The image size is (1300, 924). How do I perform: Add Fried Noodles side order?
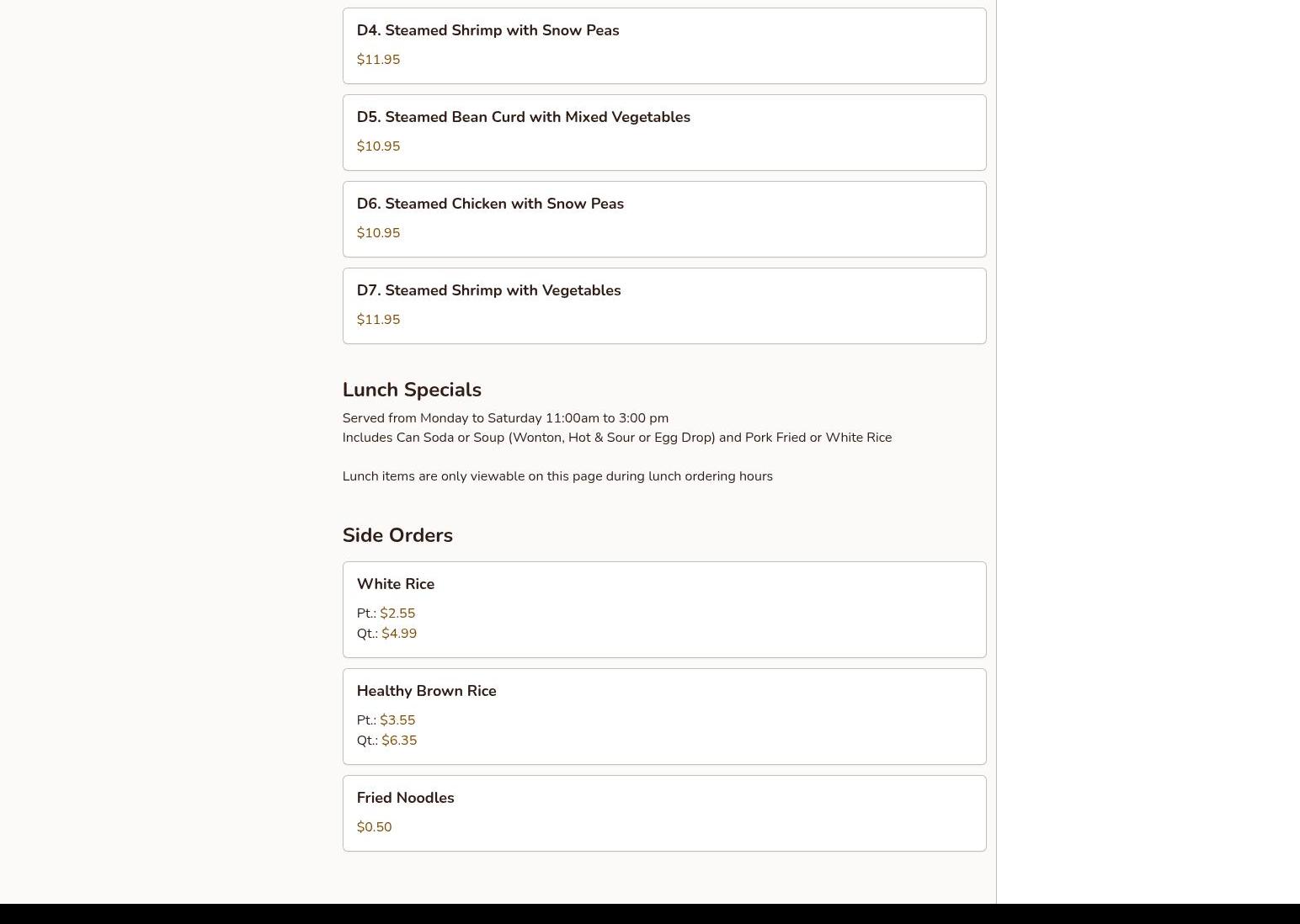pyautogui.click(x=664, y=813)
